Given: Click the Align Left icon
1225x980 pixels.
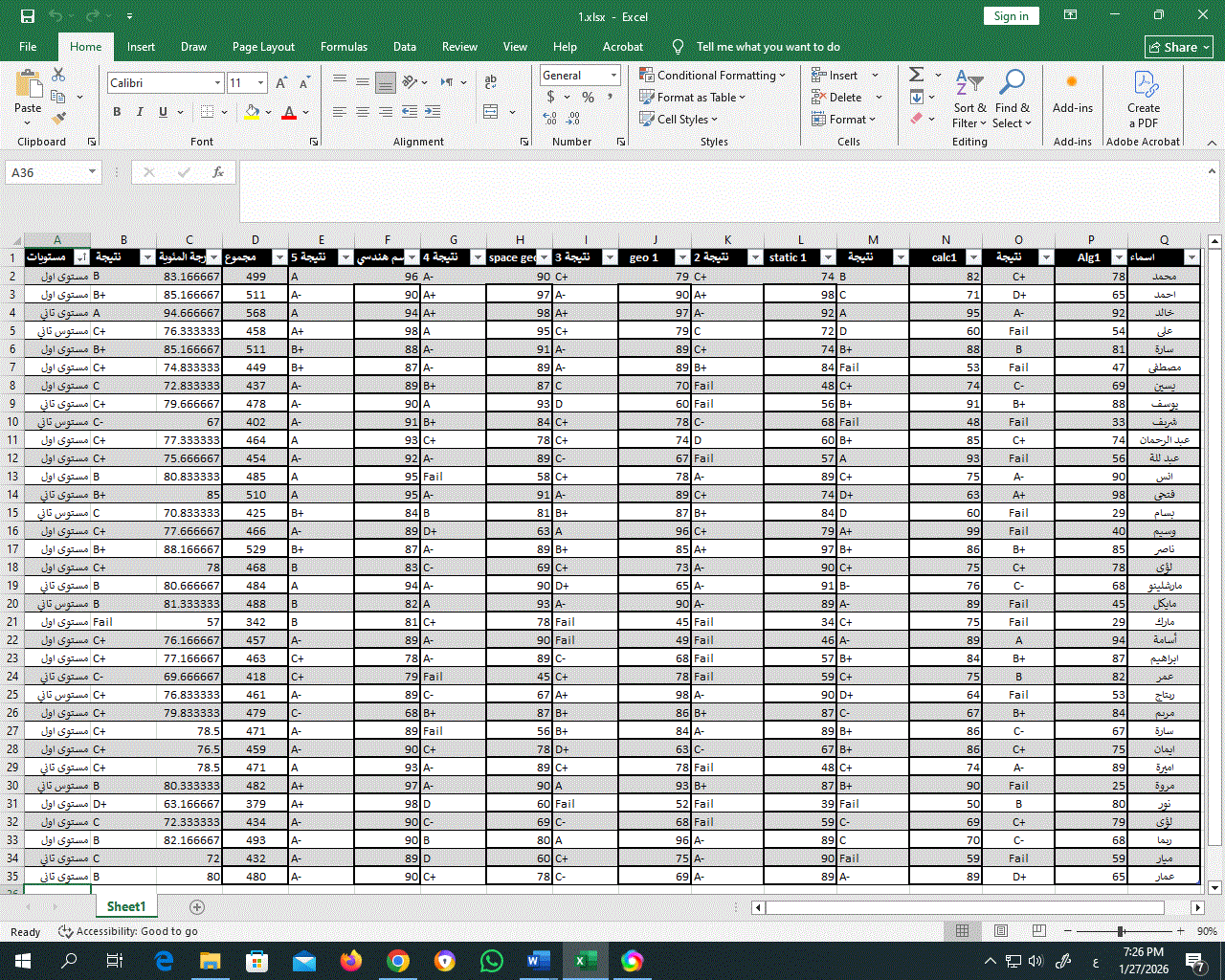Looking at the screenshot, I should point(340,112).
